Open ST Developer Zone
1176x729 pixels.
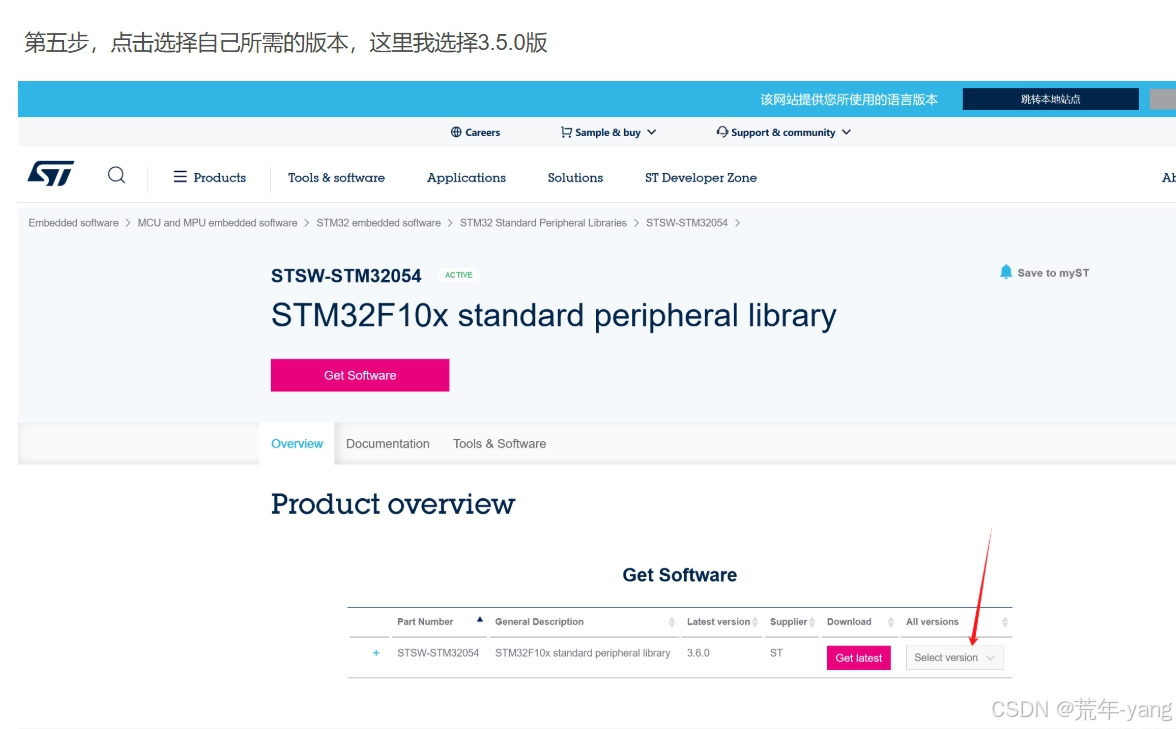(700, 178)
